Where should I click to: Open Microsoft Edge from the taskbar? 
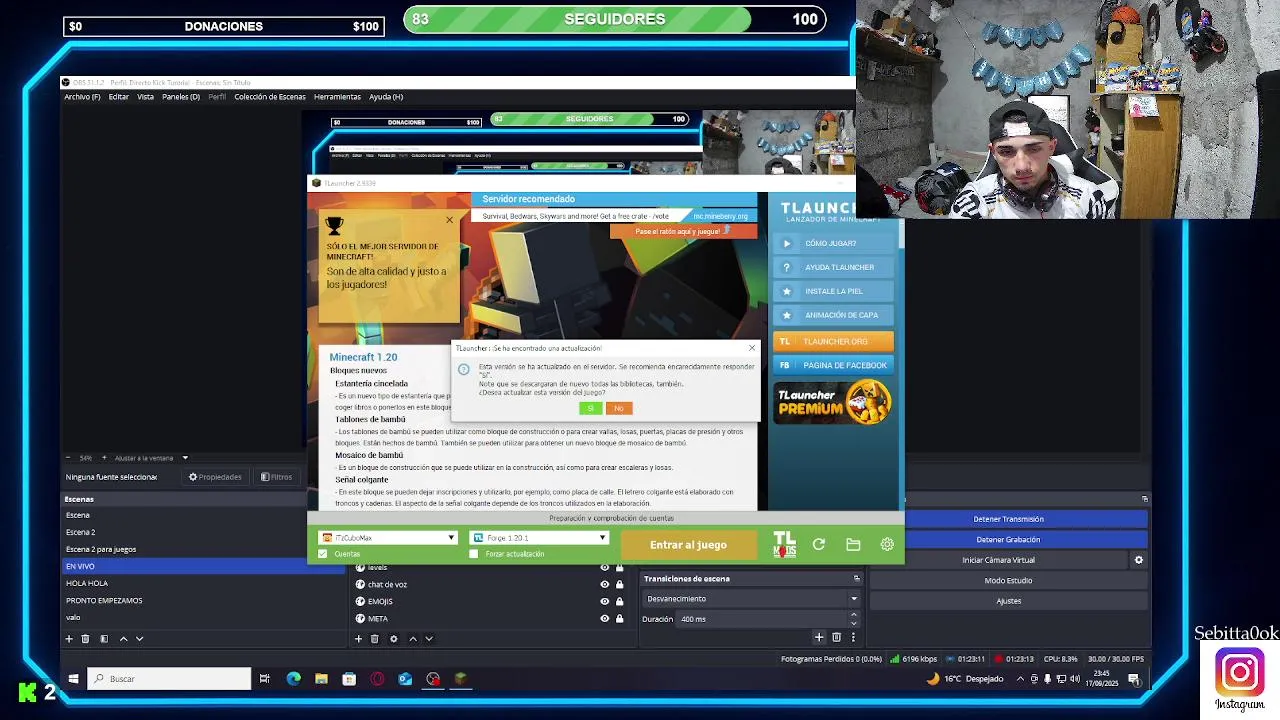pyautogui.click(x=293, y=679)
